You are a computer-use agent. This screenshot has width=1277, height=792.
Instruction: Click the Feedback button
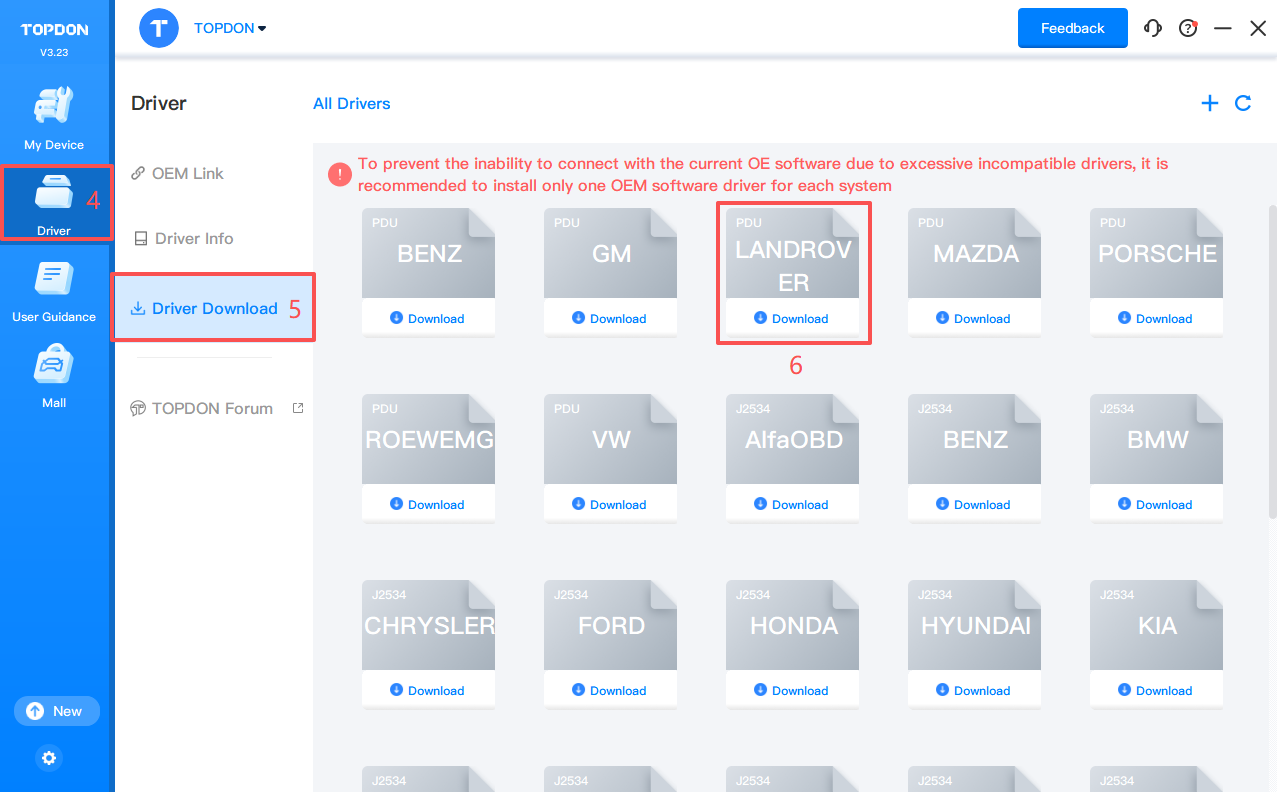tap(1072, 28)
